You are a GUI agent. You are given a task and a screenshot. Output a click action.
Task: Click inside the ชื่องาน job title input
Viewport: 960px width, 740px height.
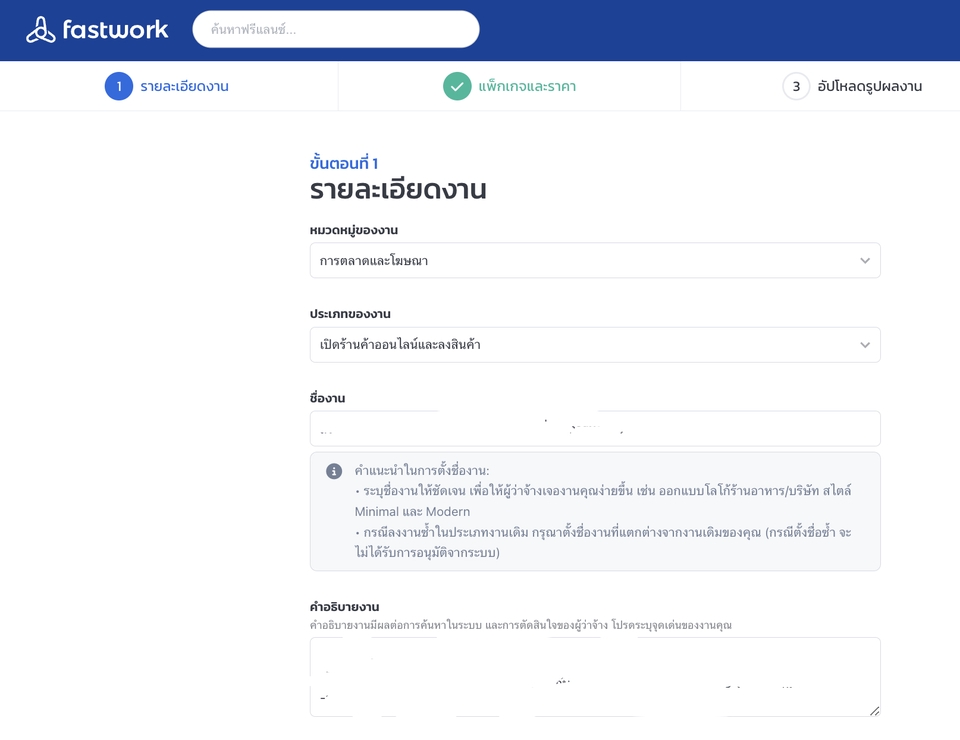coord(595,428)
